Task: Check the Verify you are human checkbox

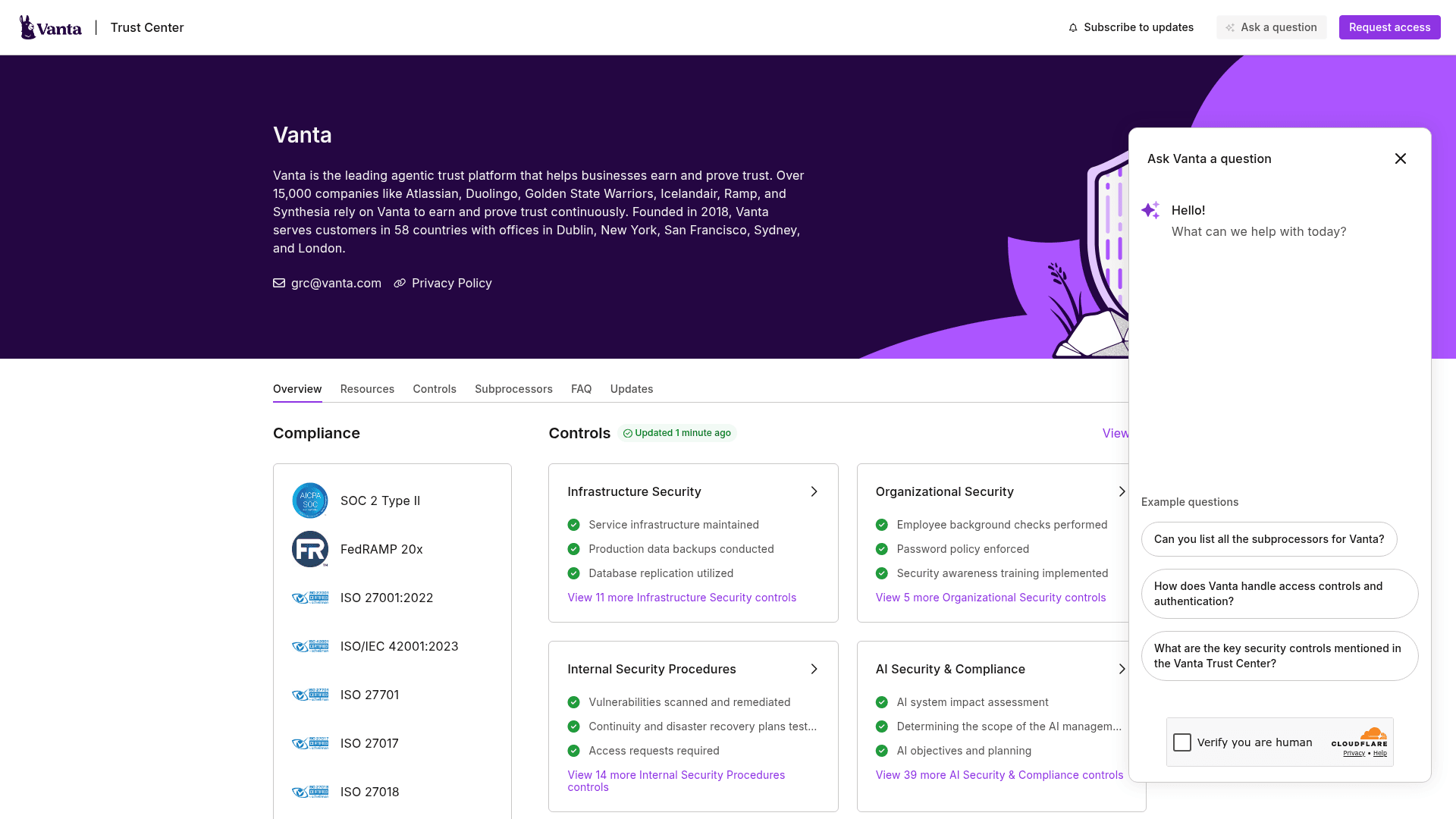Action: pyautogui.click(x=1182, y=742)
